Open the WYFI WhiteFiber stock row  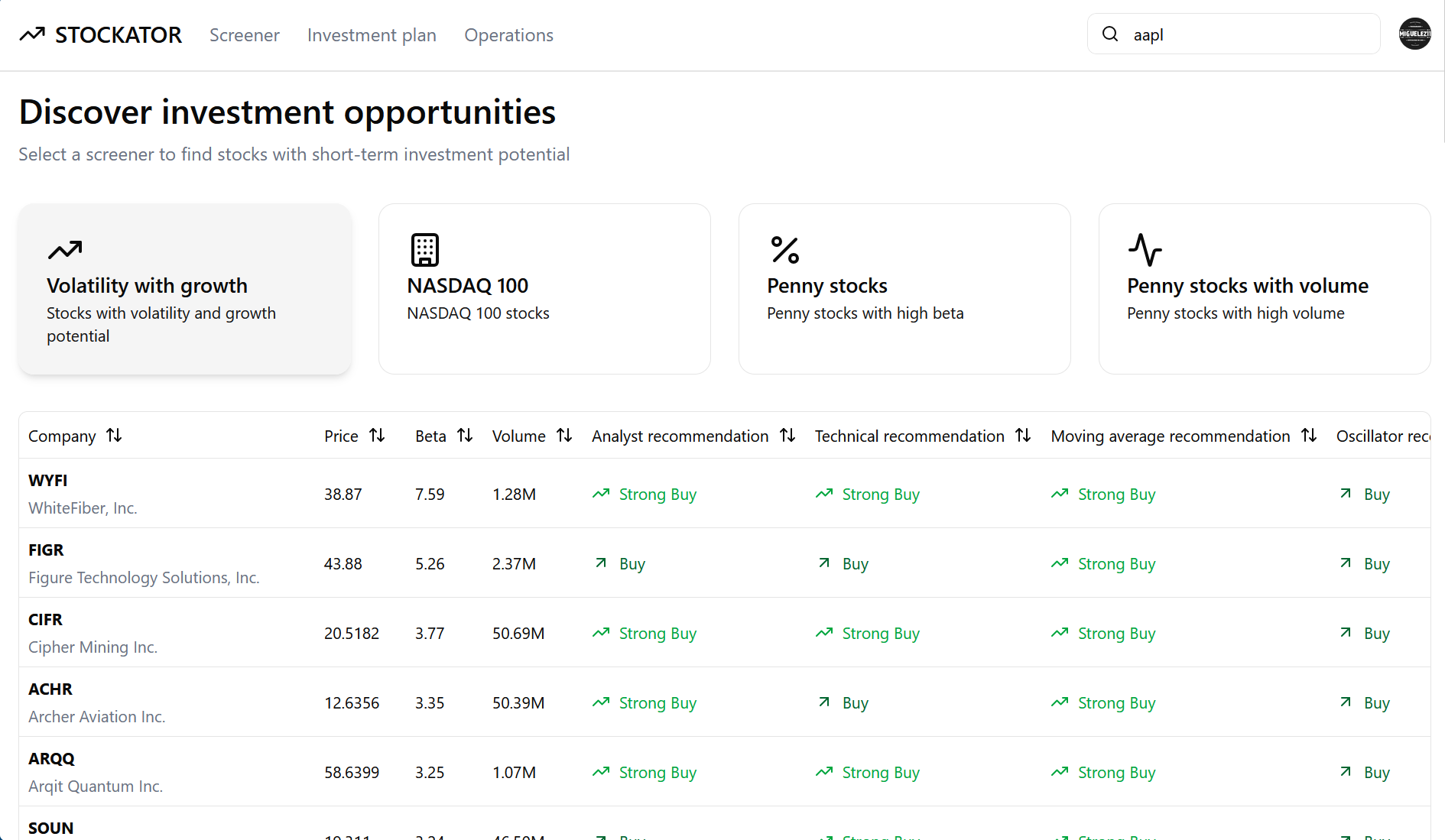[x=83, y=494]
